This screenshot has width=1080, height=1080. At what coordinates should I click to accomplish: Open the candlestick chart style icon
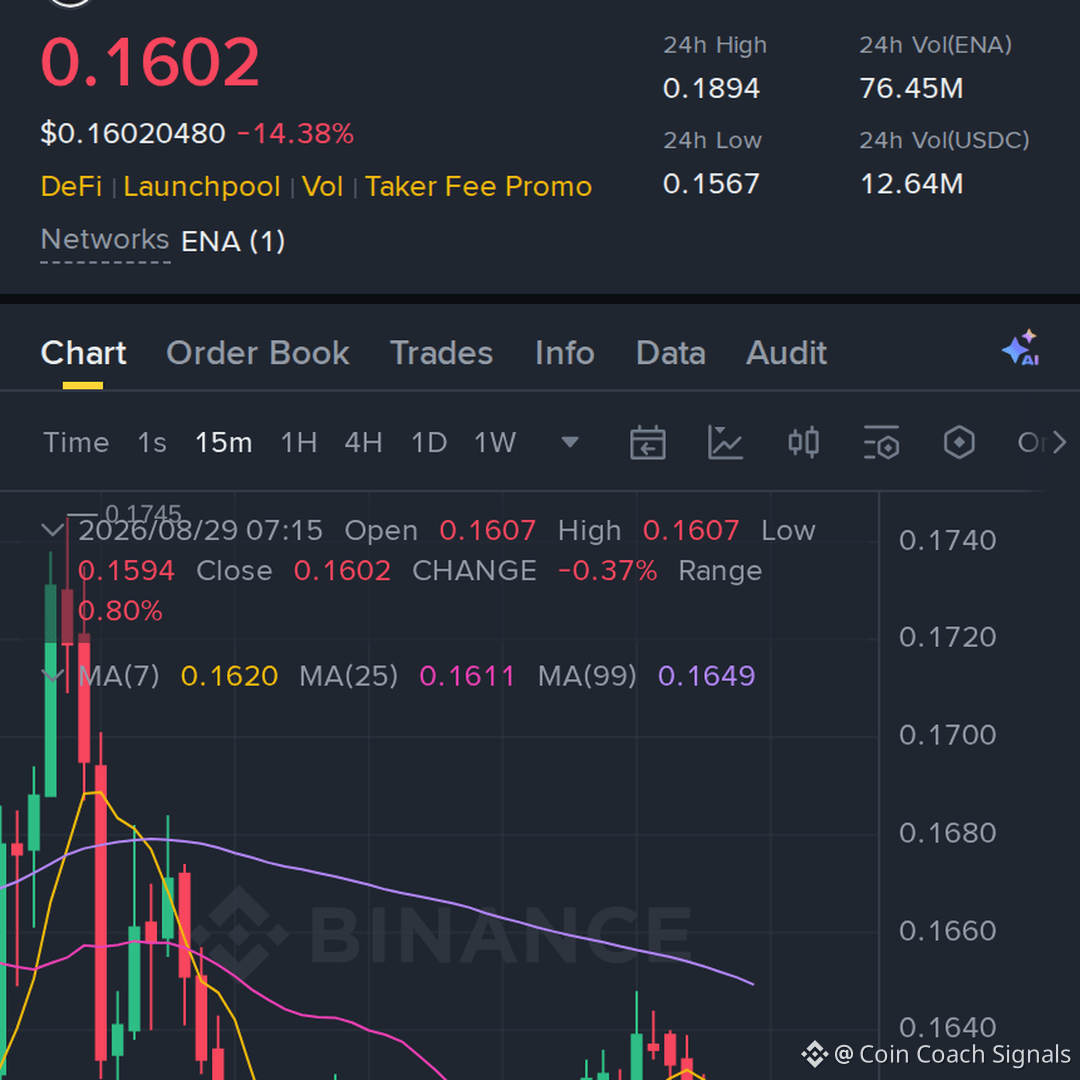[803, 442]
